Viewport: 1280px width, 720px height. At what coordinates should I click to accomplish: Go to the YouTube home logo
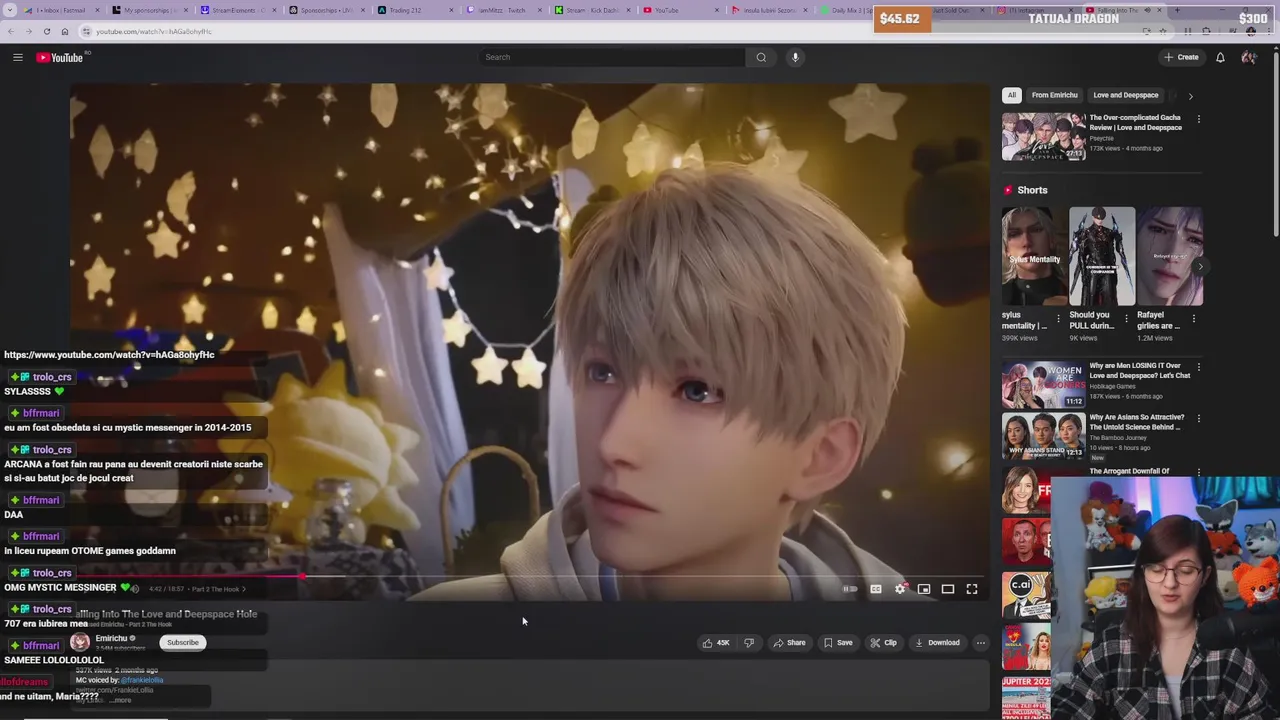pyautogui.click(x=60, y=57)
